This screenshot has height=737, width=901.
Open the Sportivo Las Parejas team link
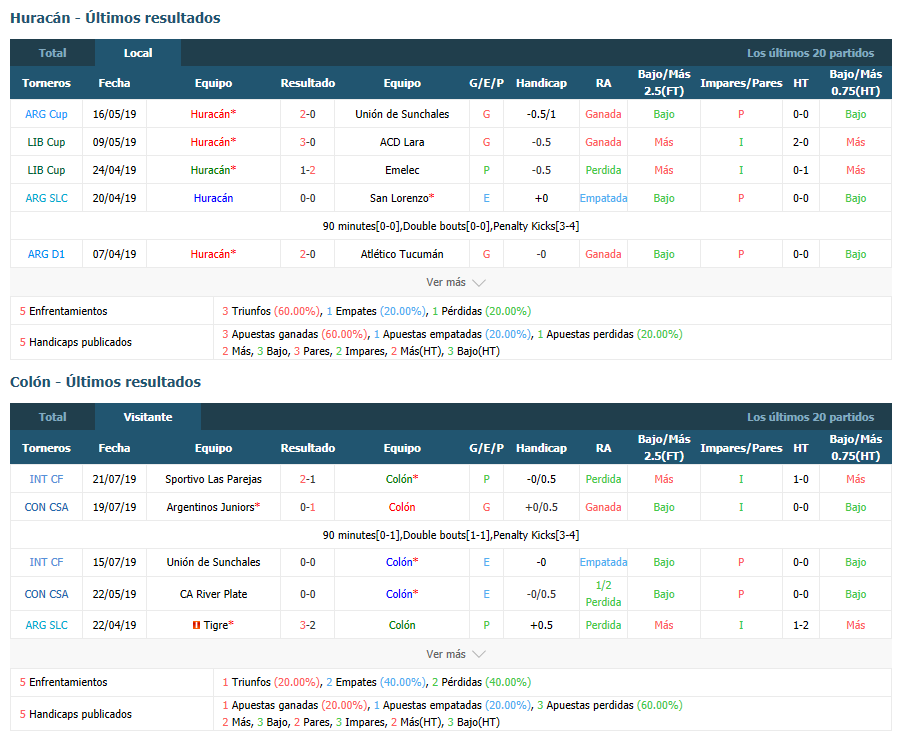213,479
